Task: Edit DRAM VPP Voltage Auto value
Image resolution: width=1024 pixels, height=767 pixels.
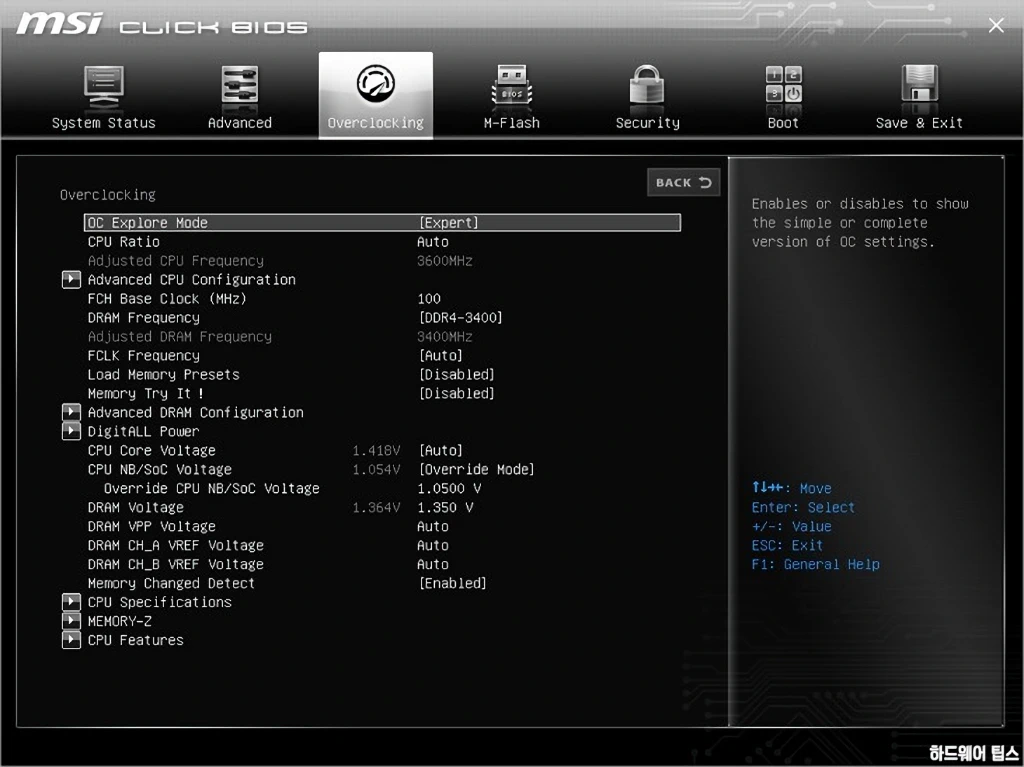Action: 432,526
